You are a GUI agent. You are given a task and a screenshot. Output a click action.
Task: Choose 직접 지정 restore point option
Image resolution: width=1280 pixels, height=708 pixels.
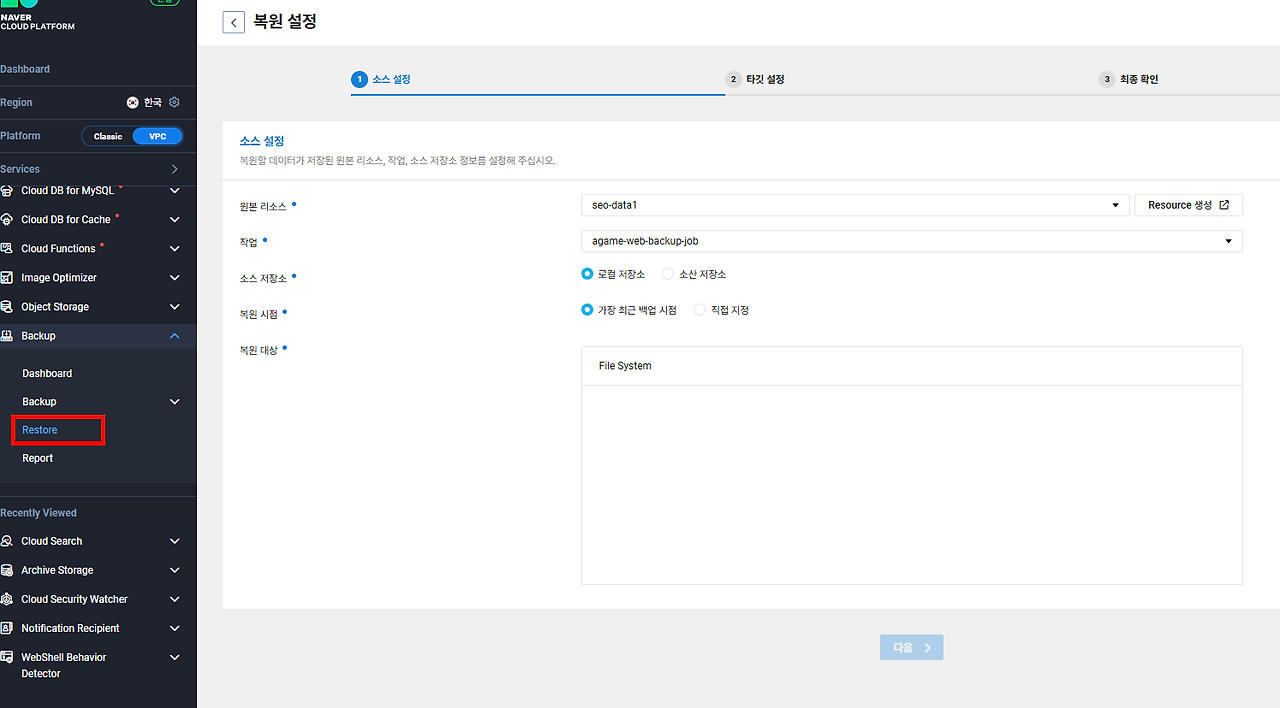click(x=699, y=310)
